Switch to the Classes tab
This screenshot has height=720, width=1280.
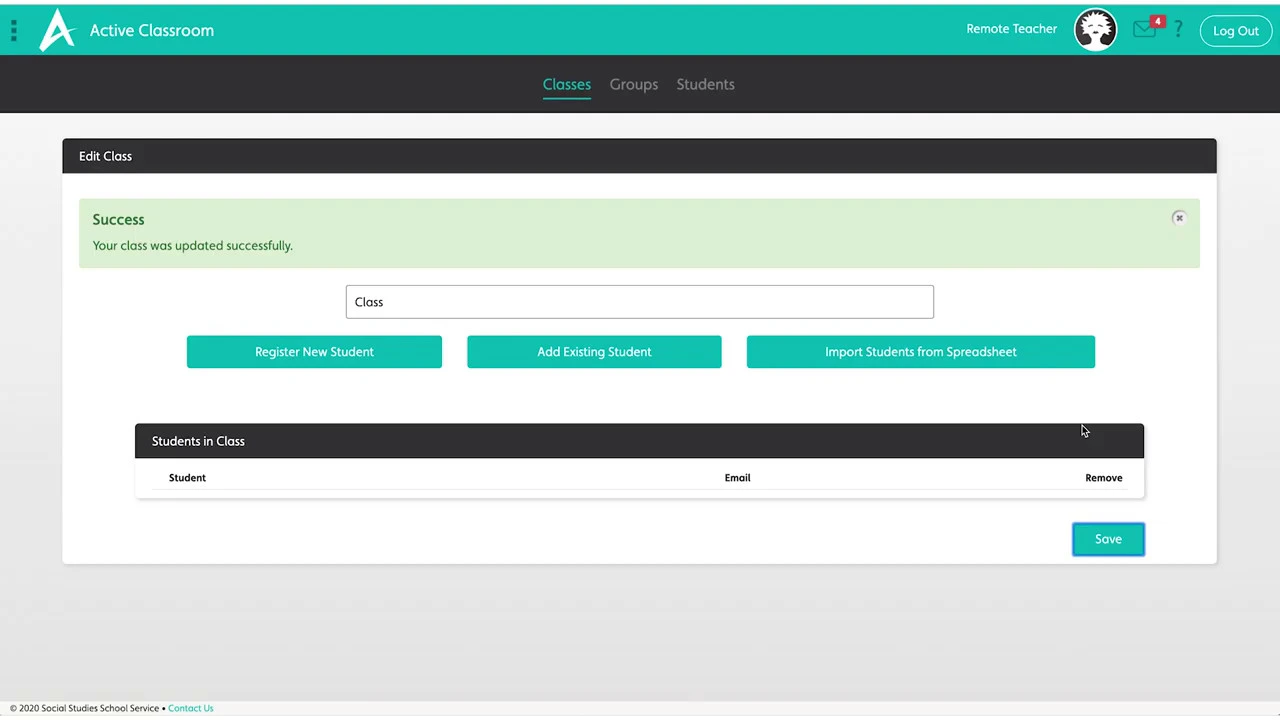point(567,85)
